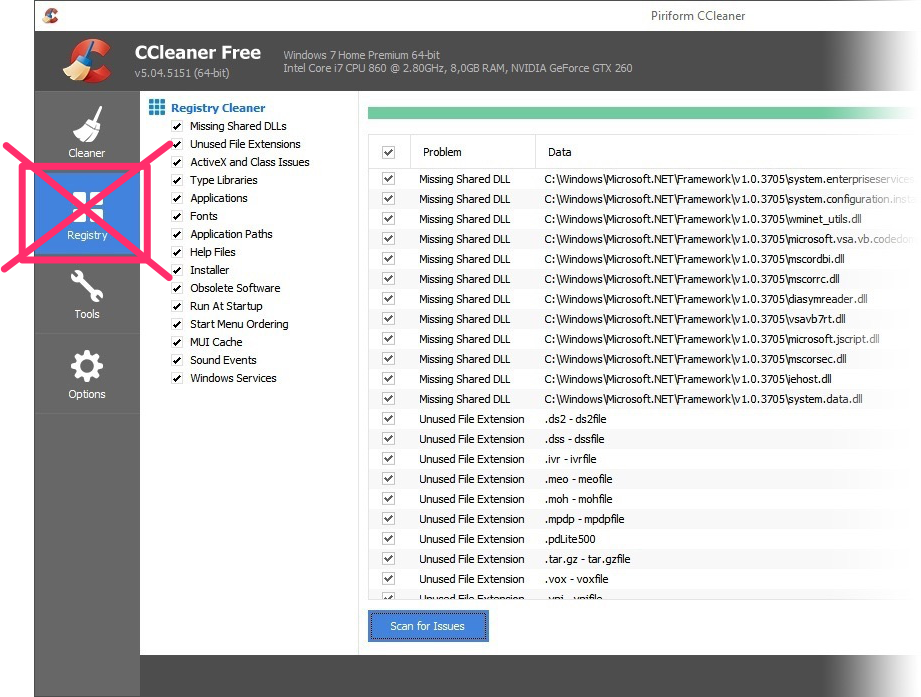Uncheck the system.configuration row checkbox
Screen dimensions: 921x697
(388, 198)
